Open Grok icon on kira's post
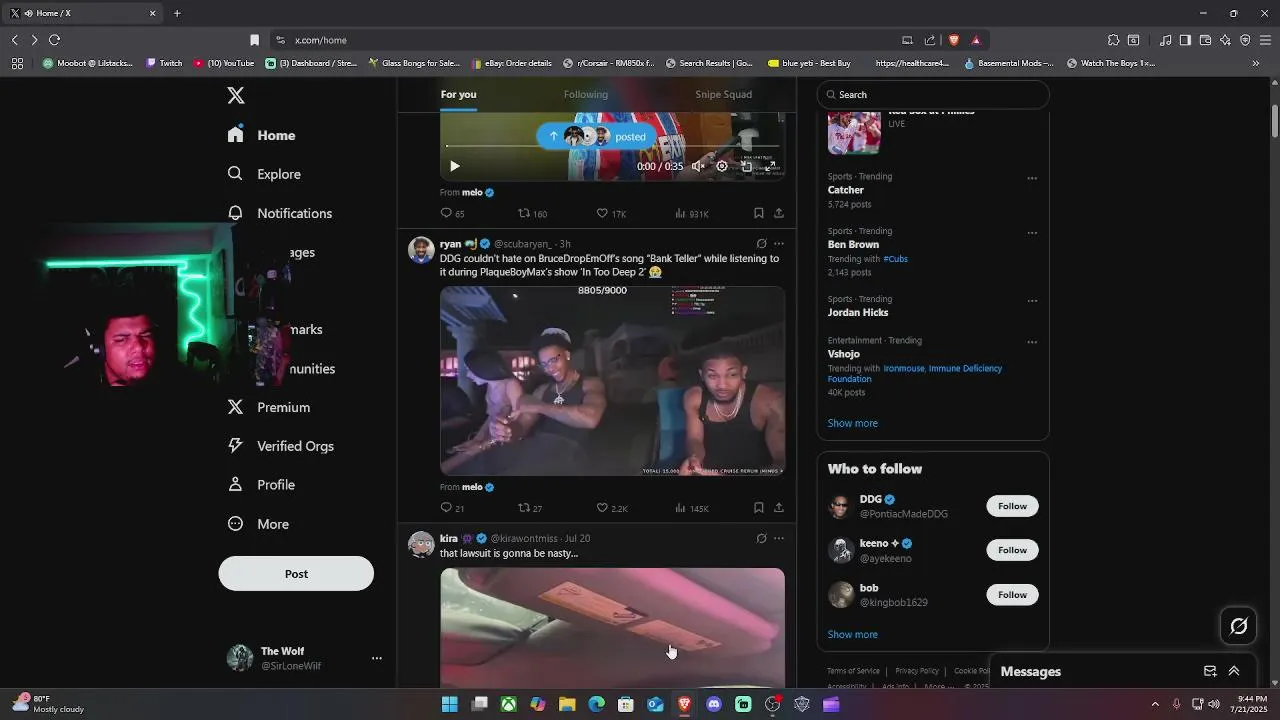This screenshot has width=1280, height=720. coord(761,538)
